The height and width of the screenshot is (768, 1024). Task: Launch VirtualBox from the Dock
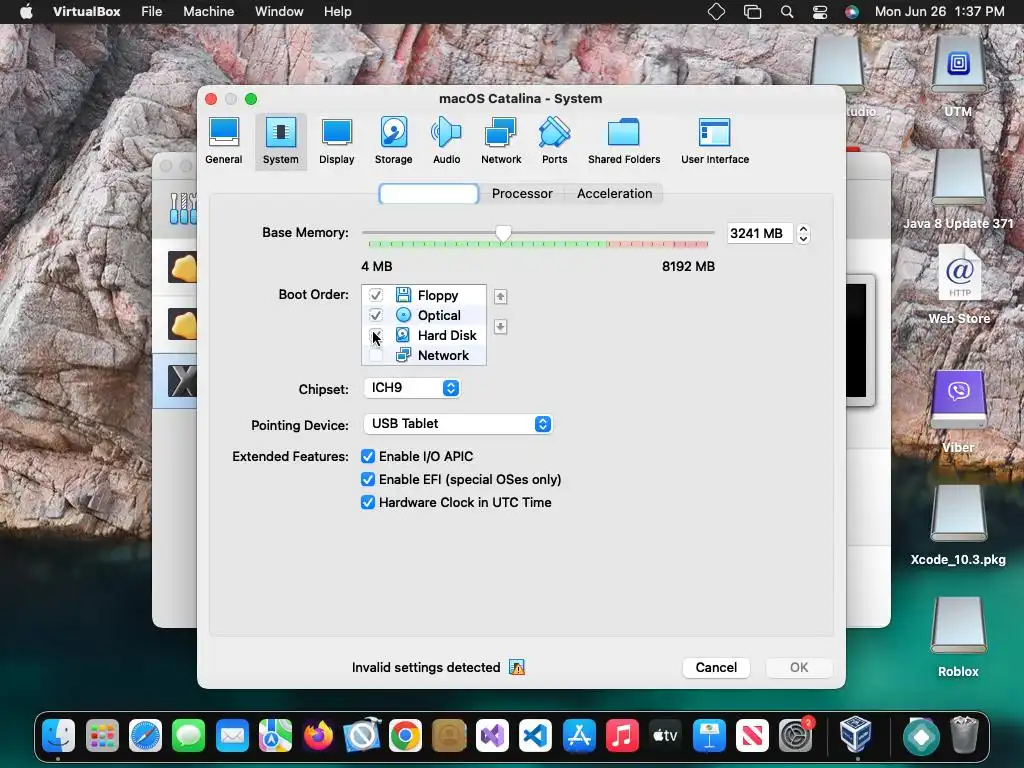tap(856, 734)
